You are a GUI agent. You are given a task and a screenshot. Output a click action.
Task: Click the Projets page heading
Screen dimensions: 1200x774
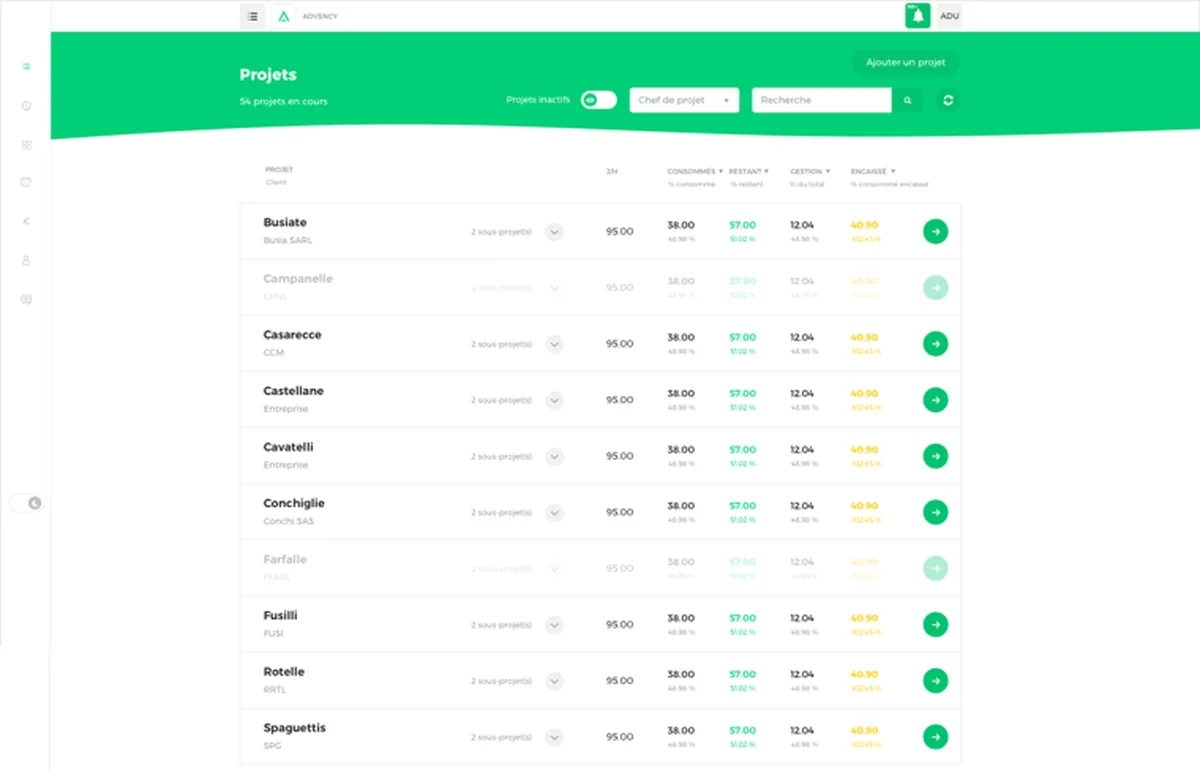[268, 75]
